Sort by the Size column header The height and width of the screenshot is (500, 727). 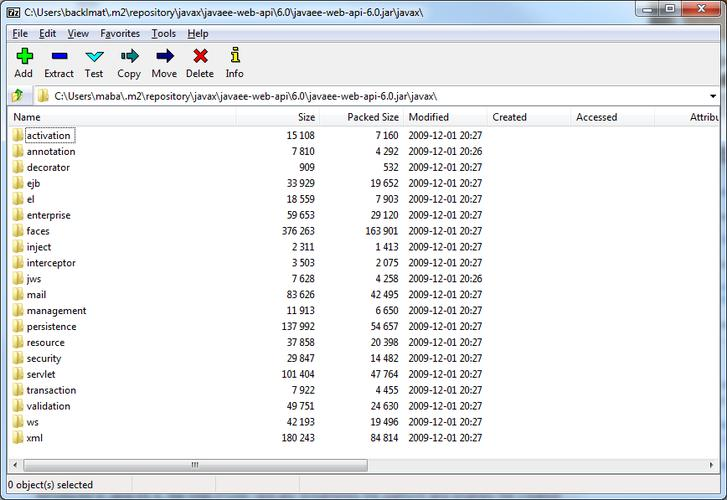point(278,117)
